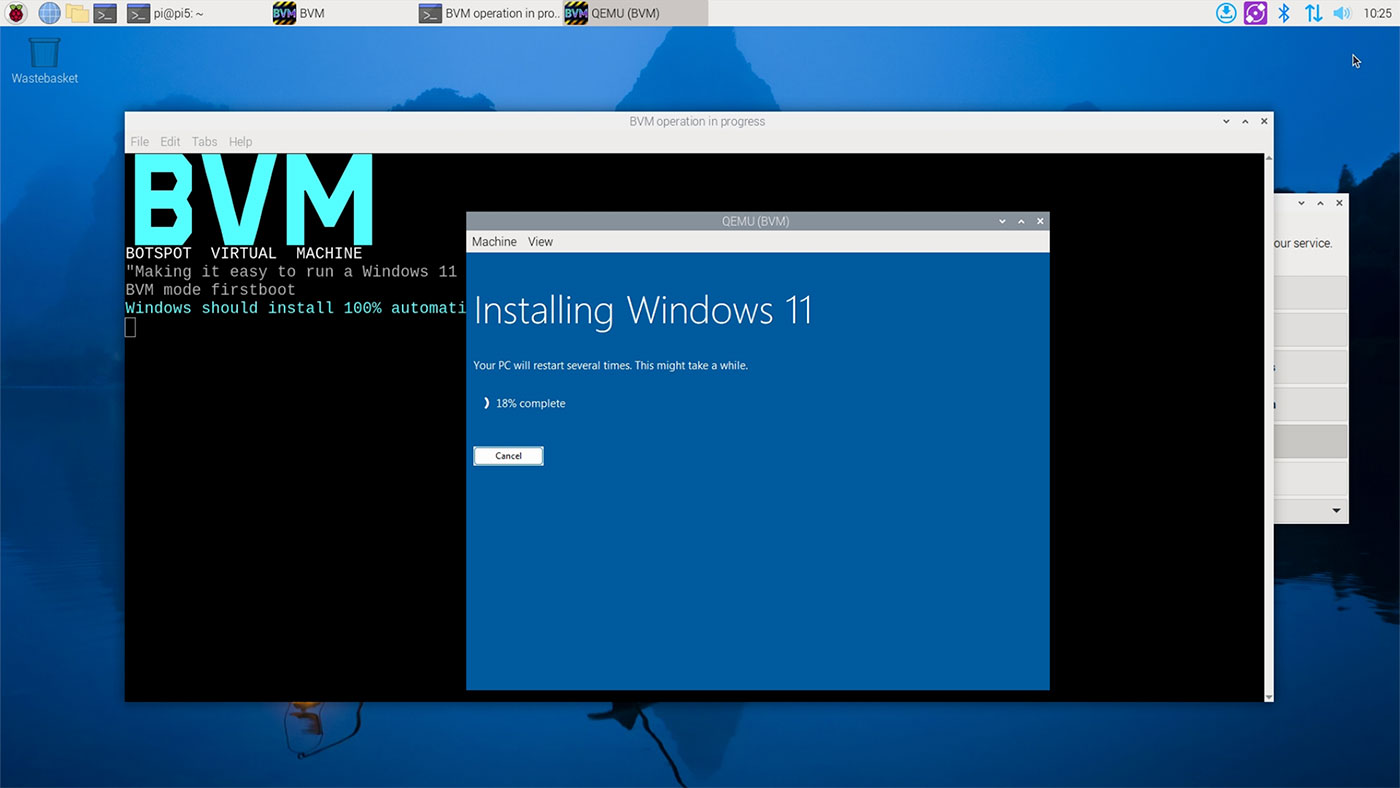Select the BVM operation in progress task

tap(490, 14)
